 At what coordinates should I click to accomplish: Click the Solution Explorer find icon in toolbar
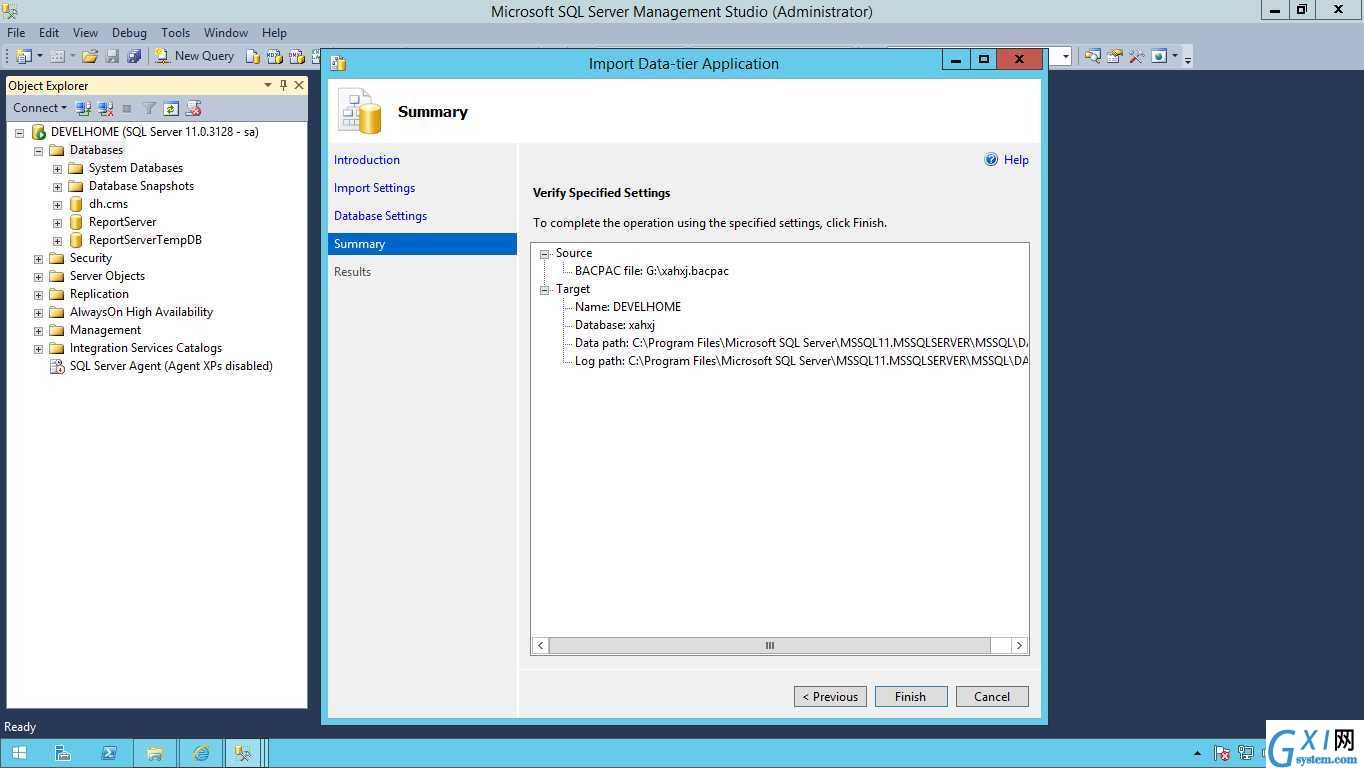pos(1092,56)
